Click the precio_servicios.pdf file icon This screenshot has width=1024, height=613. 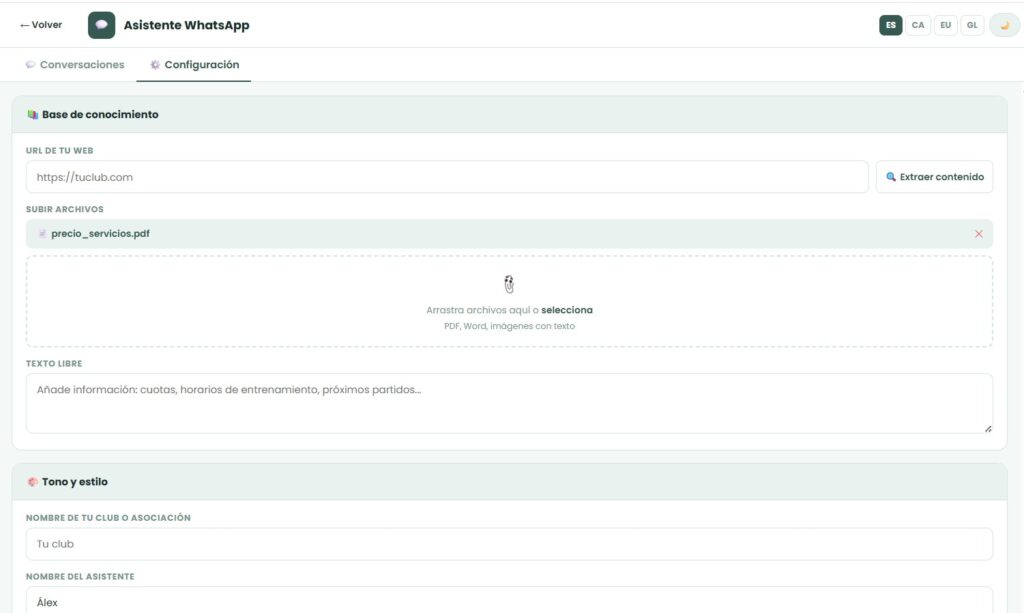(x=42, y=234)
